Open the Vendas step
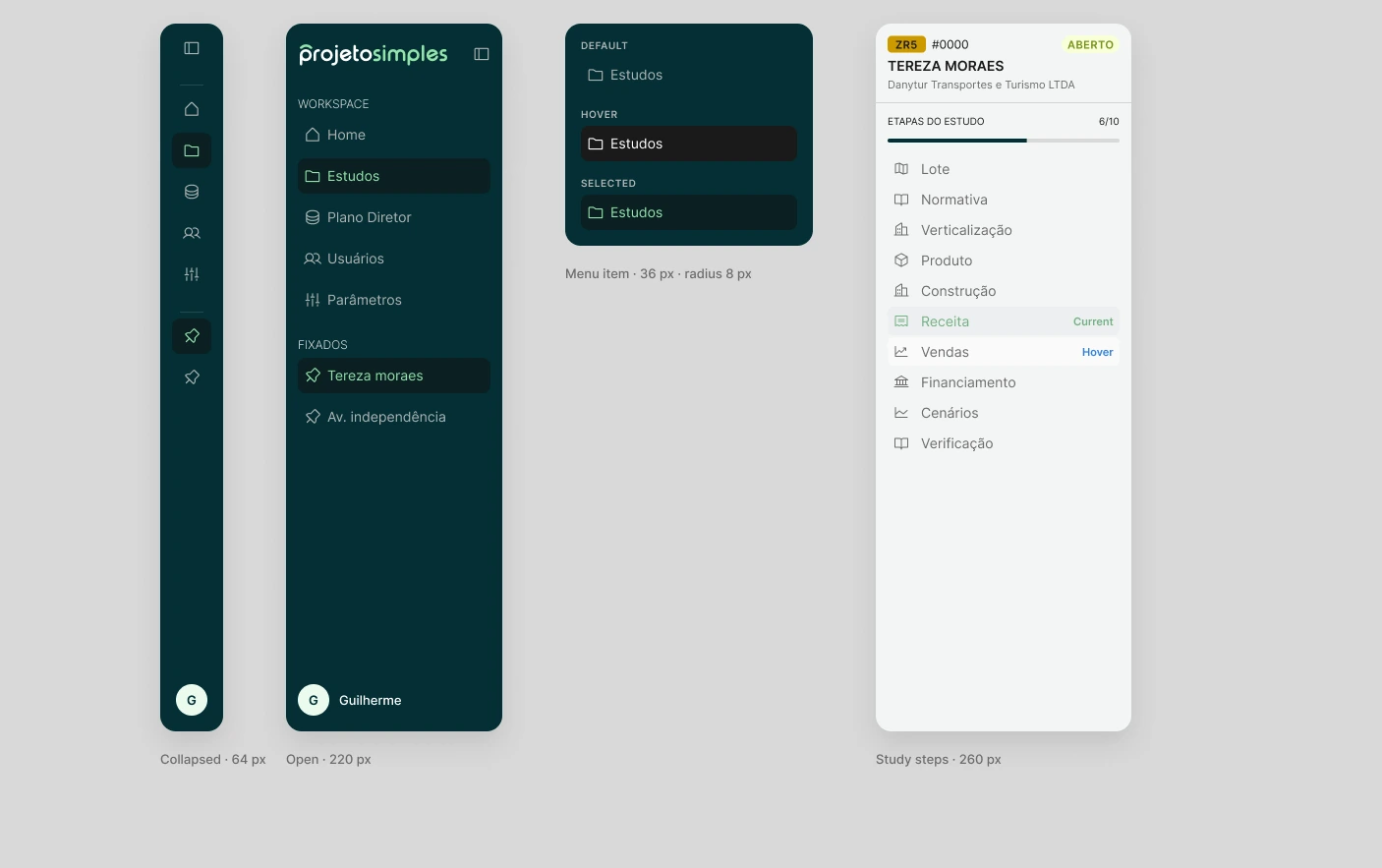The width and height of the screenshot is (1382, 868). click(x=1004, y=352)
